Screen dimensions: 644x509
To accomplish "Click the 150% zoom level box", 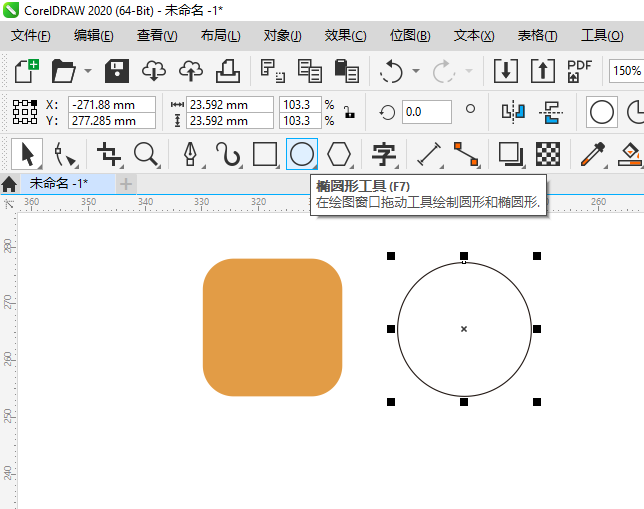I will [x=627, y=71].
